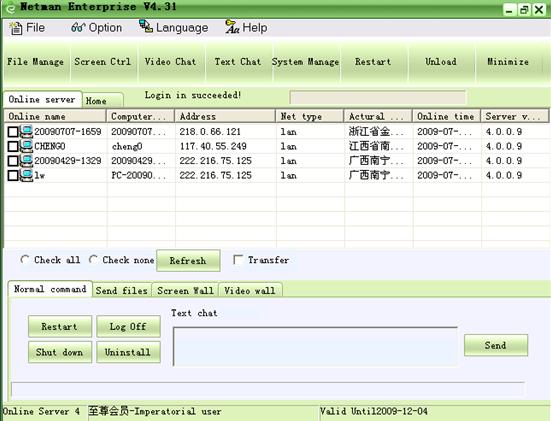This screenshot has width=551, height=421.
Task: Click the Shut down button
Action: 60,352
